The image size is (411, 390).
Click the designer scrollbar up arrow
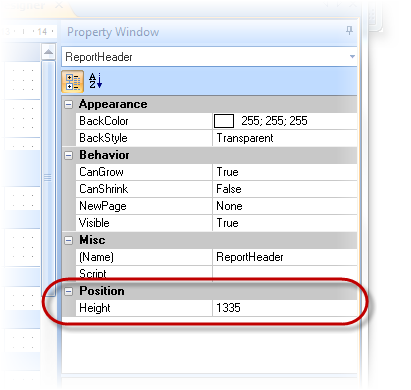coord(48,52)
